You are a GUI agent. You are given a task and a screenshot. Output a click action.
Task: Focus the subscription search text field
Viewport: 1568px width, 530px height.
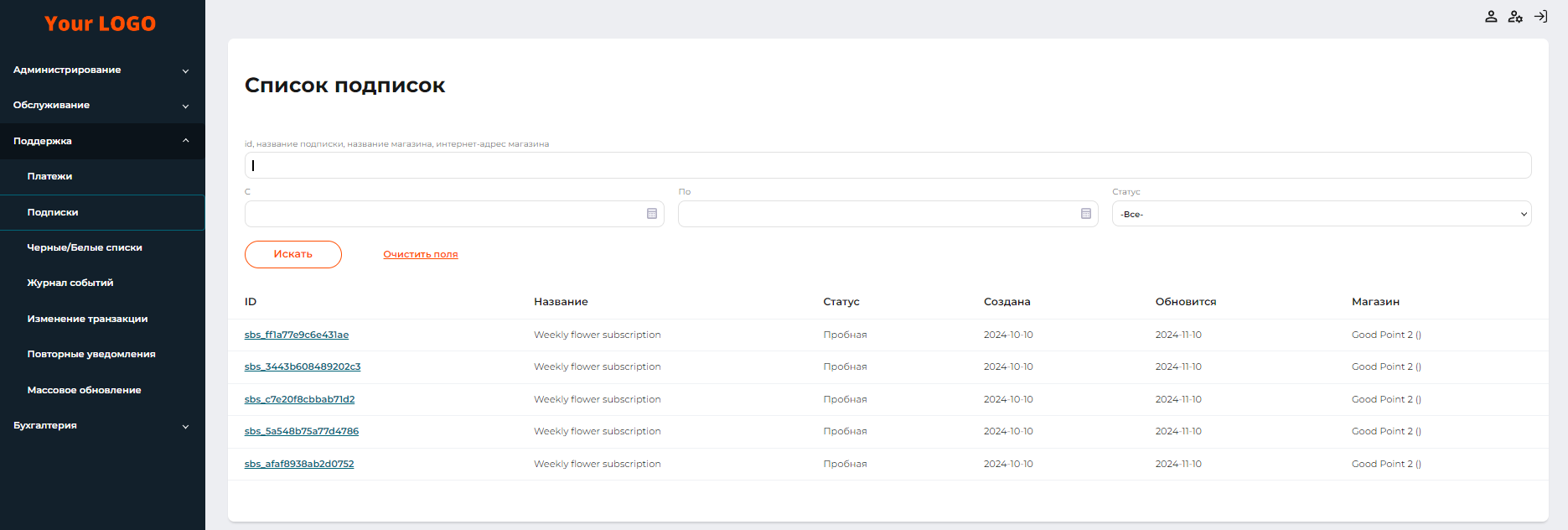pyautogui.click(x=887, y=165)
